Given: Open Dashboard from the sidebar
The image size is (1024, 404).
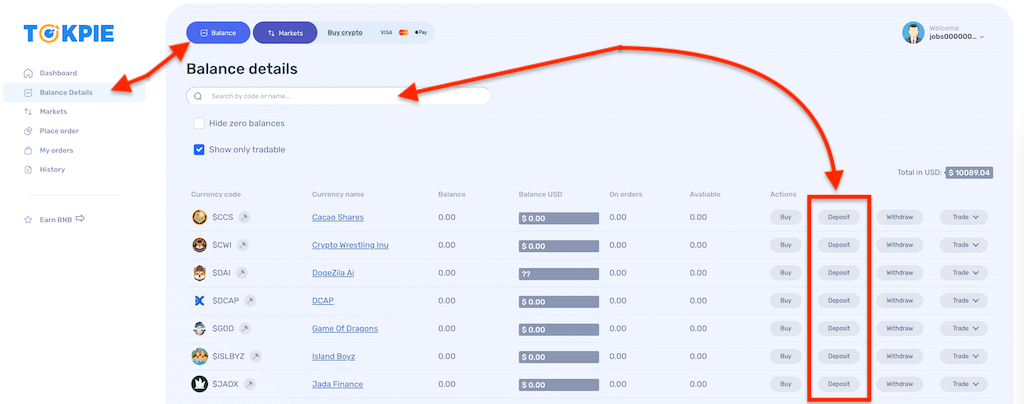Looking at the screenshot, I should tap(57, 73).
